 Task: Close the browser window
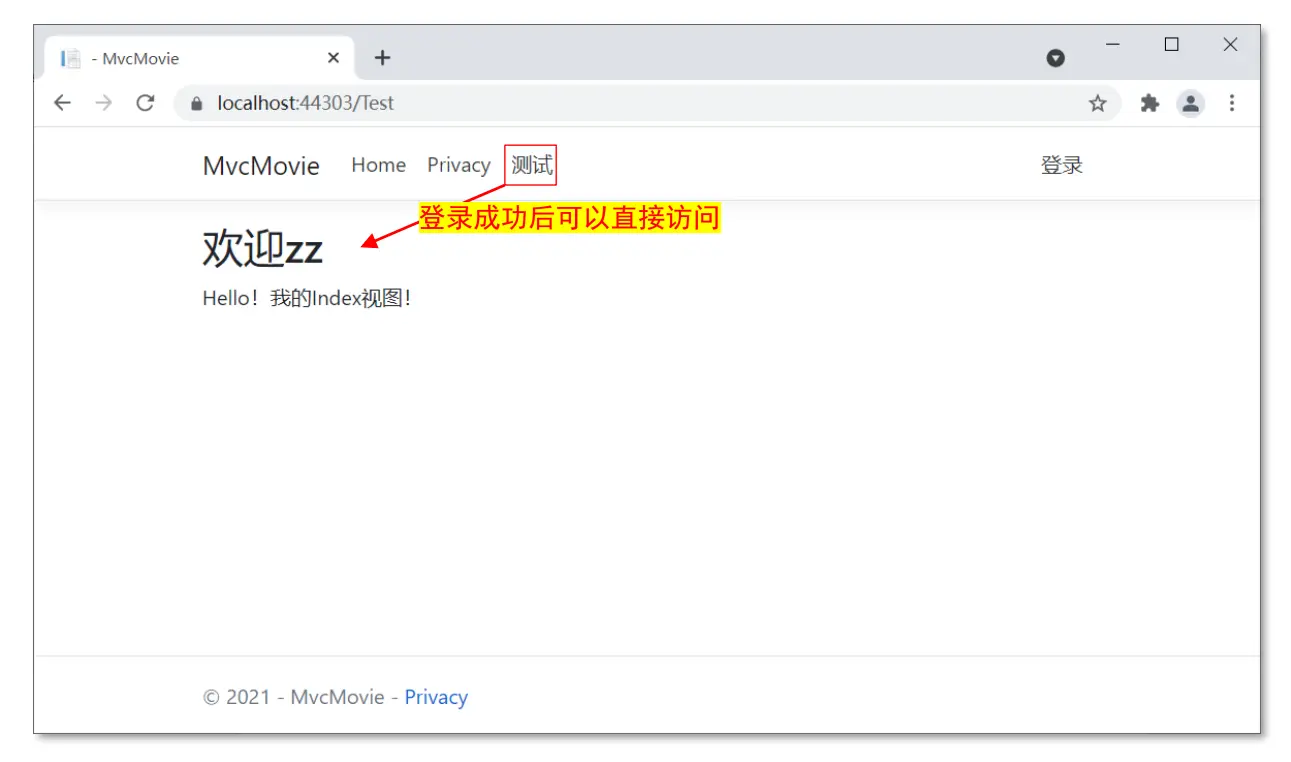[1231, 45]
